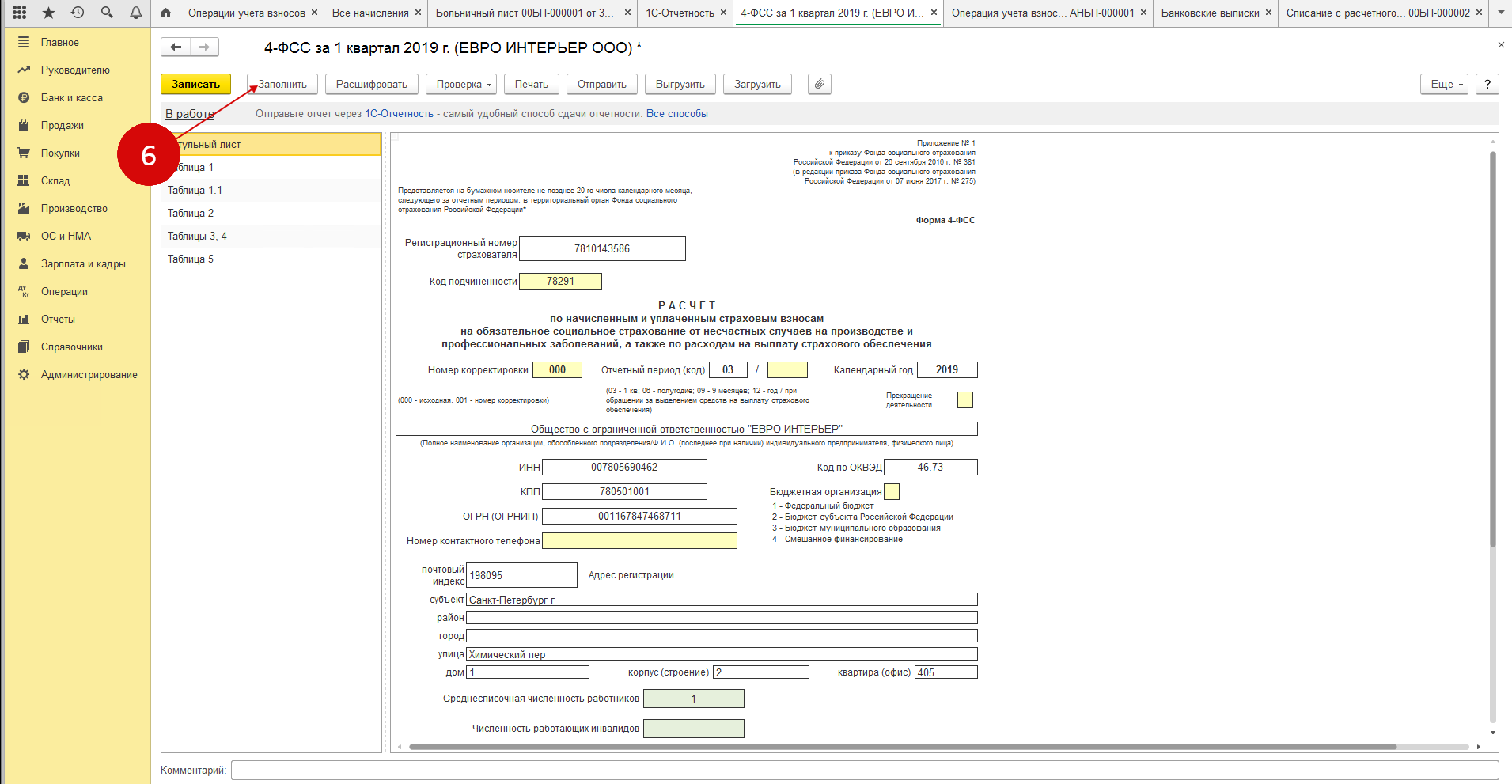Go to the home page icon
The width and height of the screenshot is (1512, 784).
click(x=165, y=13)
